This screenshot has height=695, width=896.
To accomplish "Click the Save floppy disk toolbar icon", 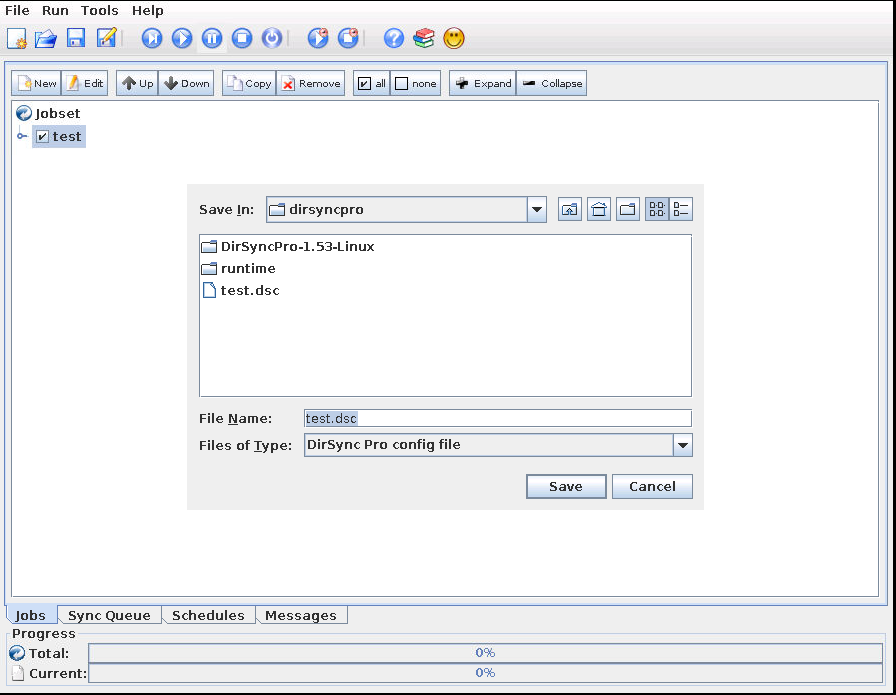I will [76, 38].
